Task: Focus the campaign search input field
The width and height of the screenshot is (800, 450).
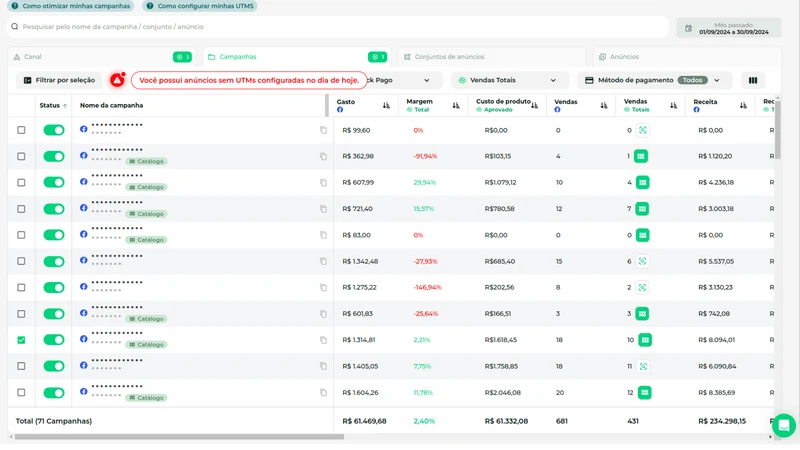Action: tap(338, 27)
